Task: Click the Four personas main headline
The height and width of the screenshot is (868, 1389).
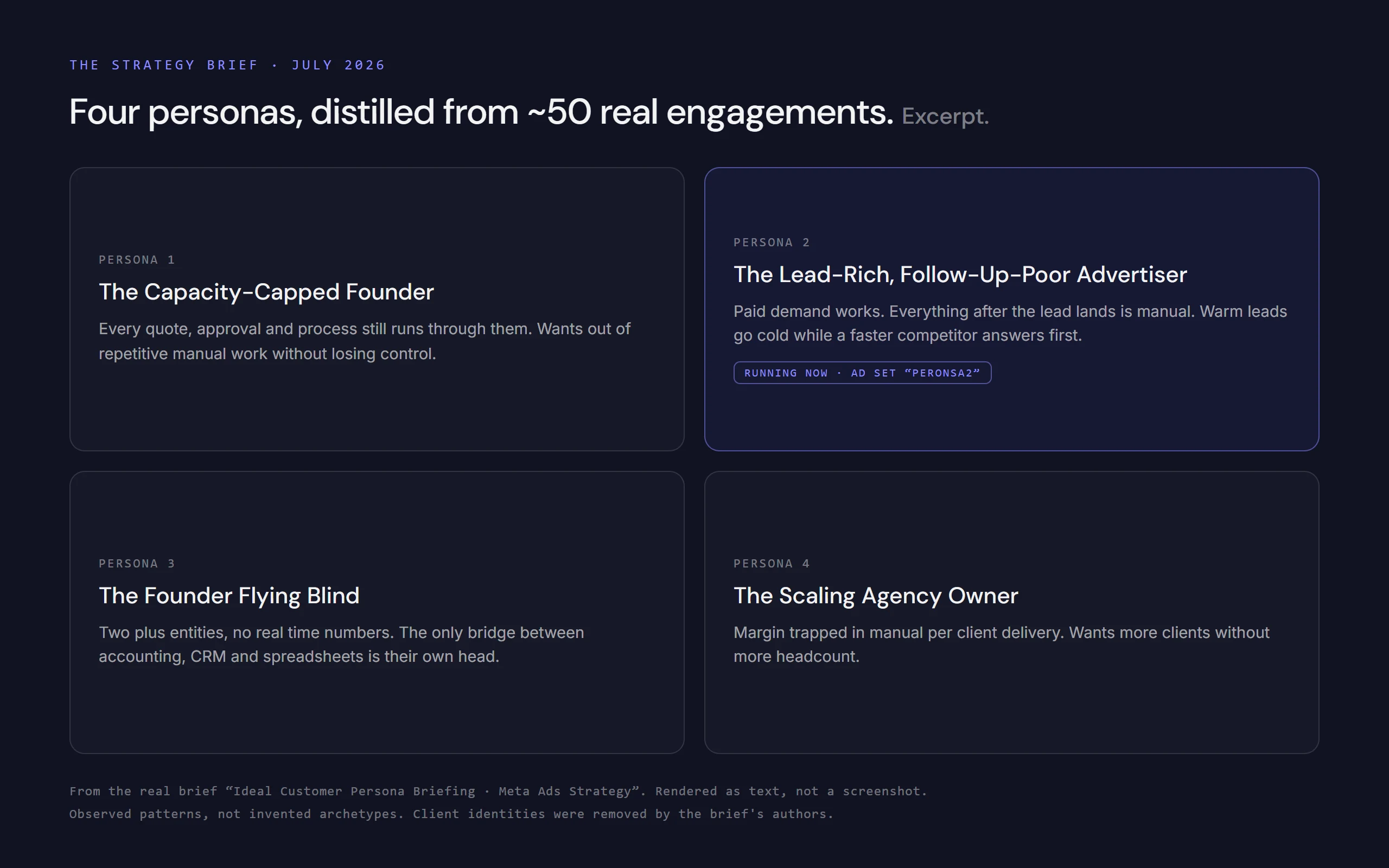Action: (x=481, y=112)
